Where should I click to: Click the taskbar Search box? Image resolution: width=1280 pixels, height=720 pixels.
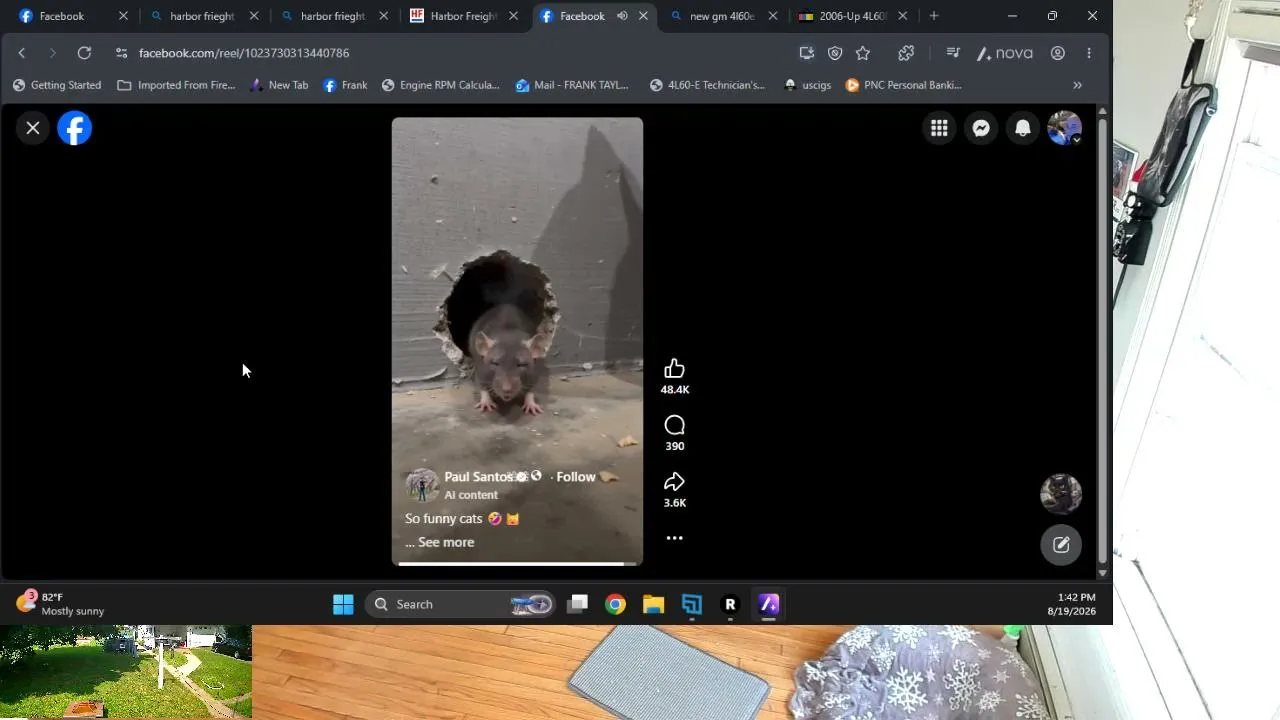point(460,604)
